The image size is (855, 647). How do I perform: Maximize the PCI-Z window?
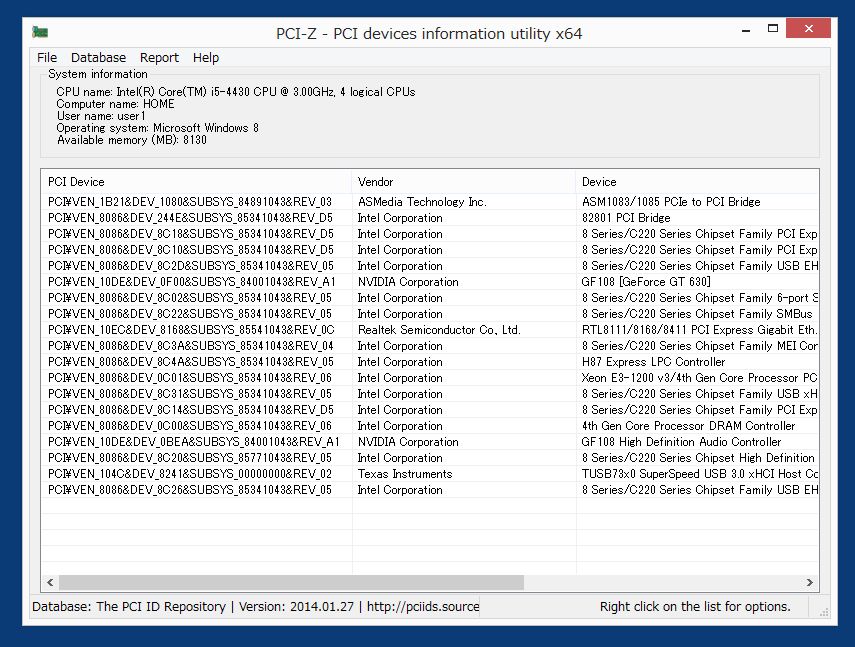tap(773, 28)
